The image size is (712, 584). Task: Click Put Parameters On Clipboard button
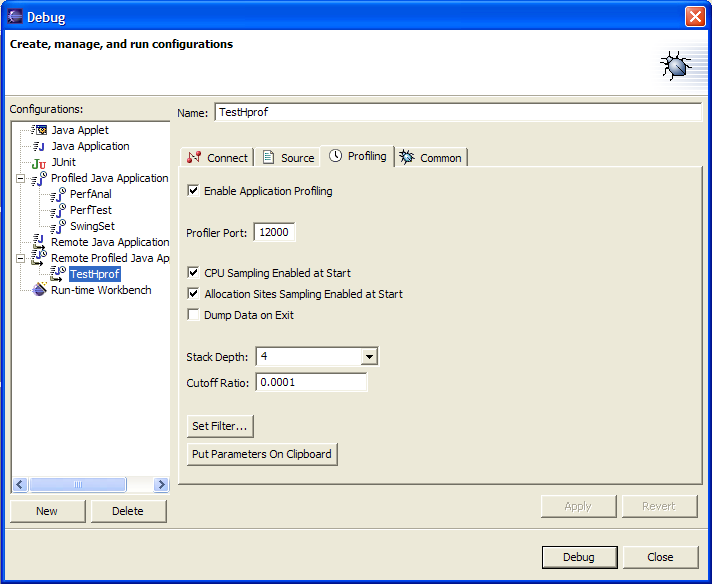(262, 454)
